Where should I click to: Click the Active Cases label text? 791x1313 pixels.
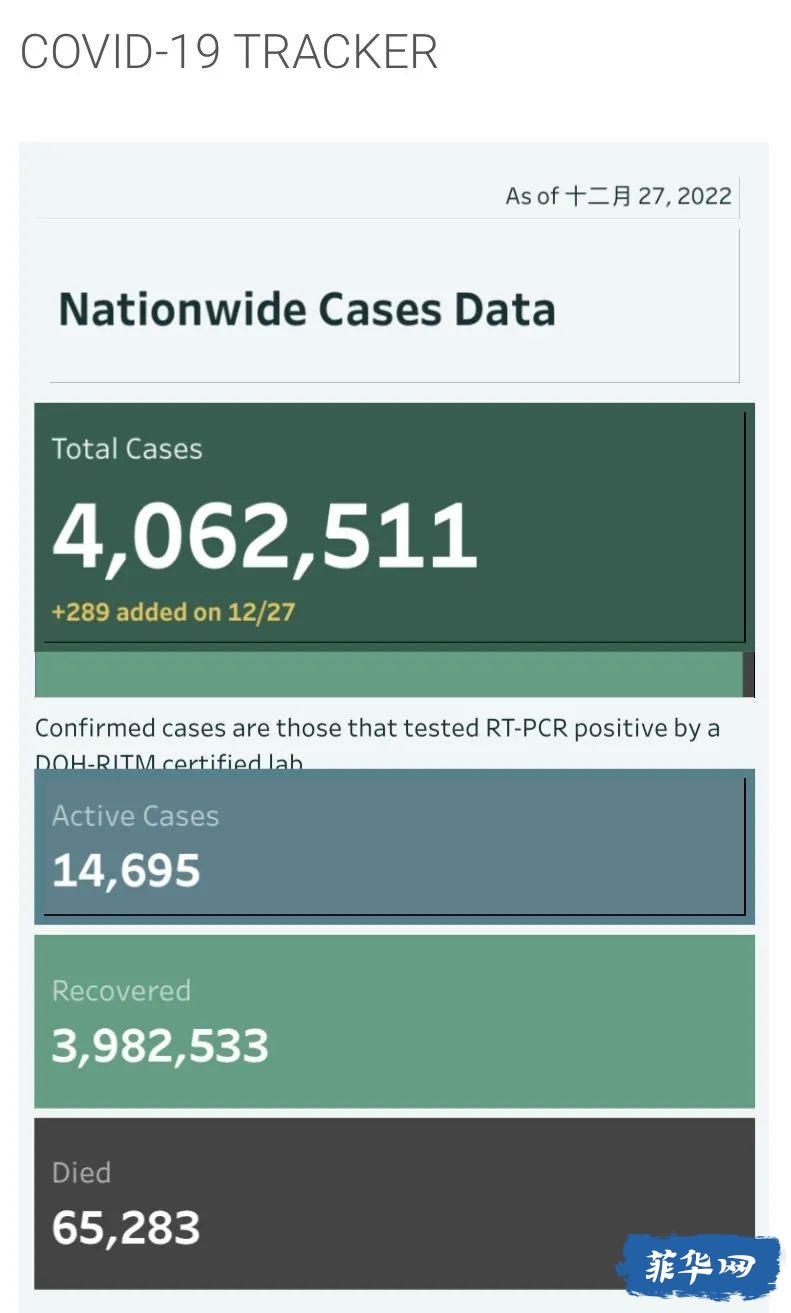(135, 816)
